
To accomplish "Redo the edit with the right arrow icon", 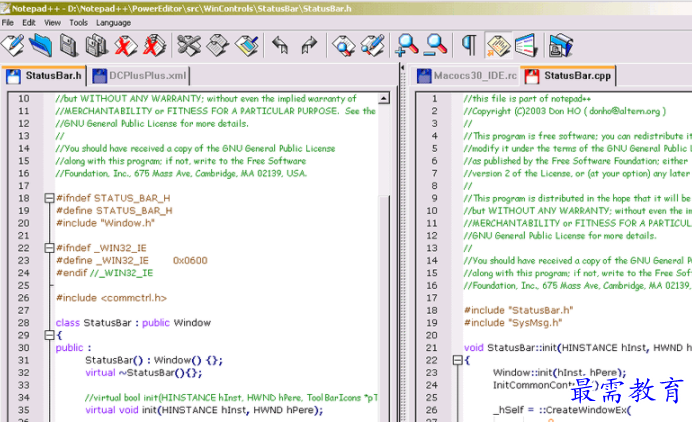I will (x=310, y=45).
